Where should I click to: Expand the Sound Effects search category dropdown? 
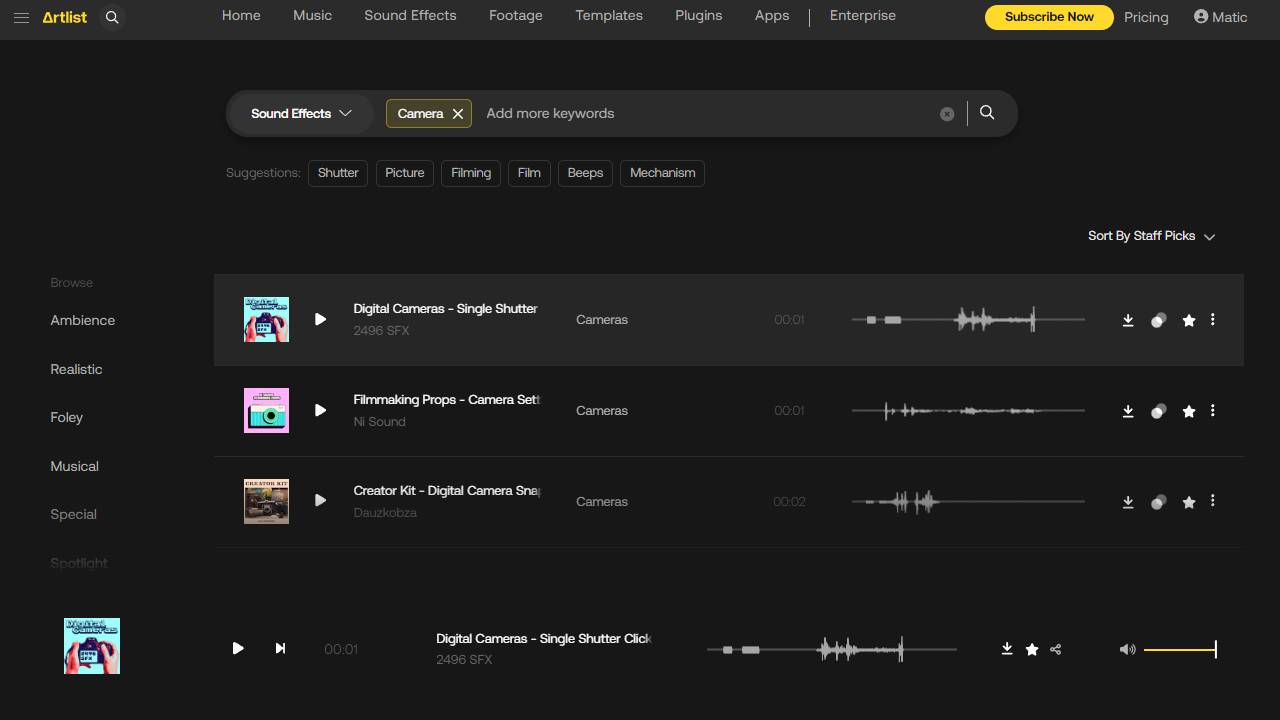(301, 113)
